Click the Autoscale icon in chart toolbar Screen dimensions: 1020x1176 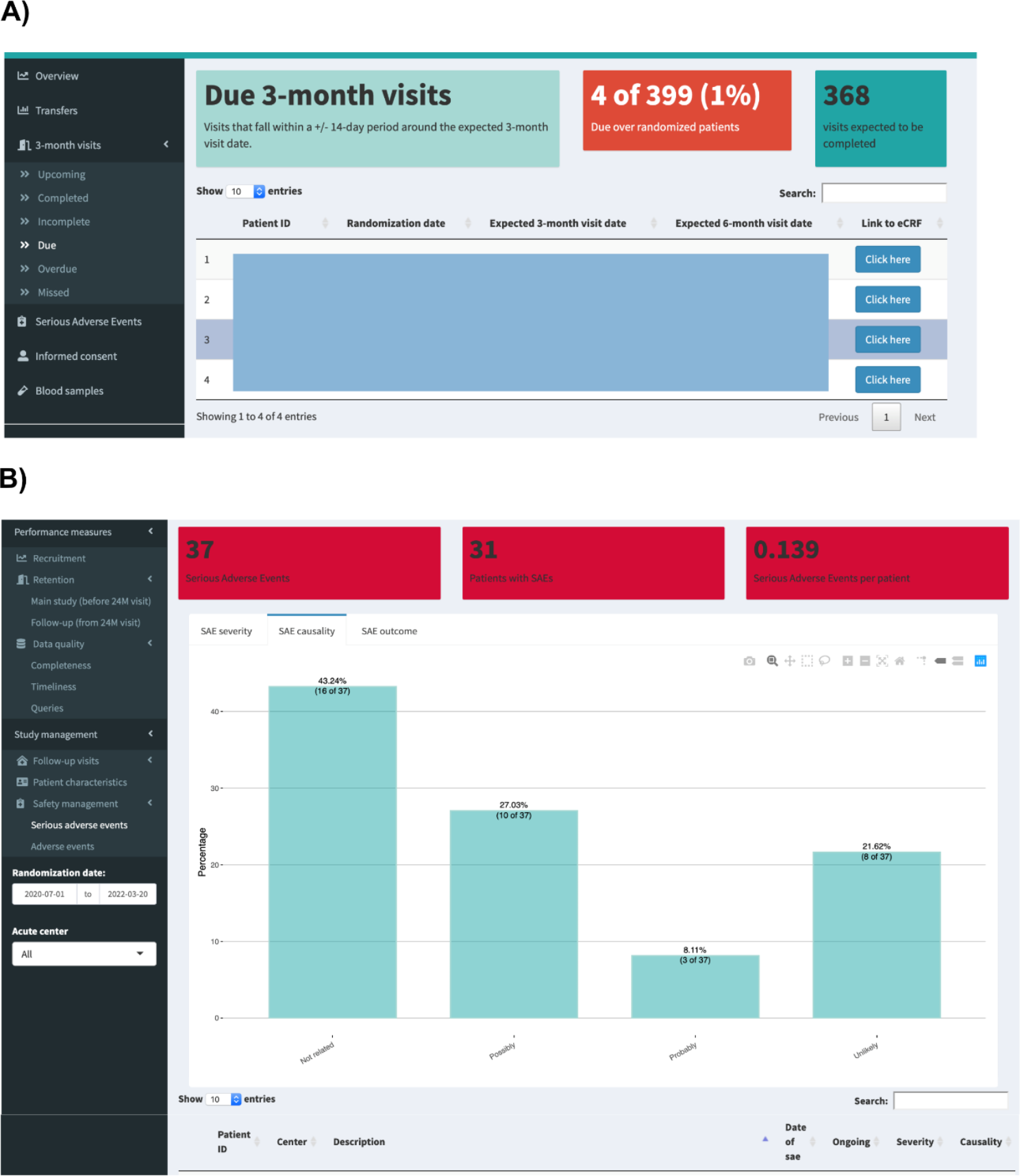[882, 661]
